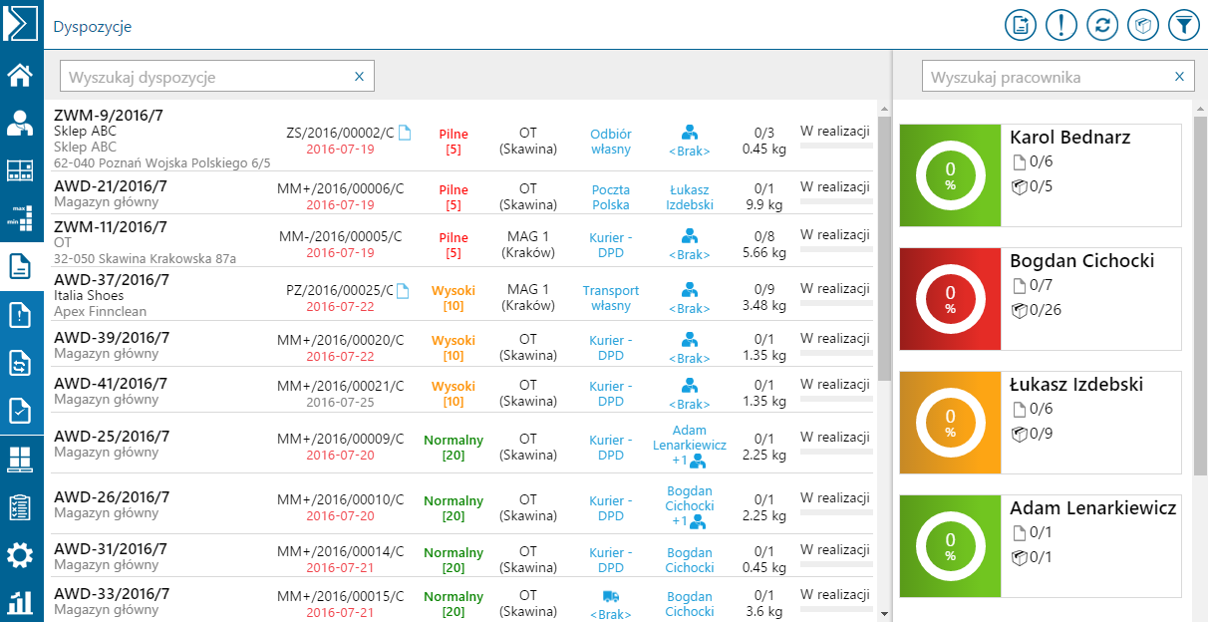This screenshot has height=622, width=1208.
Task: Open the employee person icon in sidebar
Action: [20, 123]
